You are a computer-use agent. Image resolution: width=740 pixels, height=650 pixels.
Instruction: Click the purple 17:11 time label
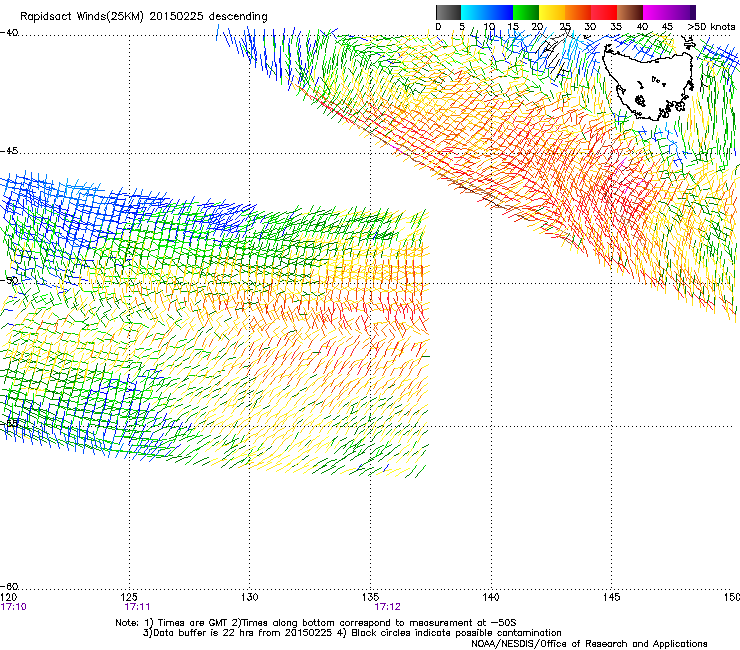tap(137, 607)
